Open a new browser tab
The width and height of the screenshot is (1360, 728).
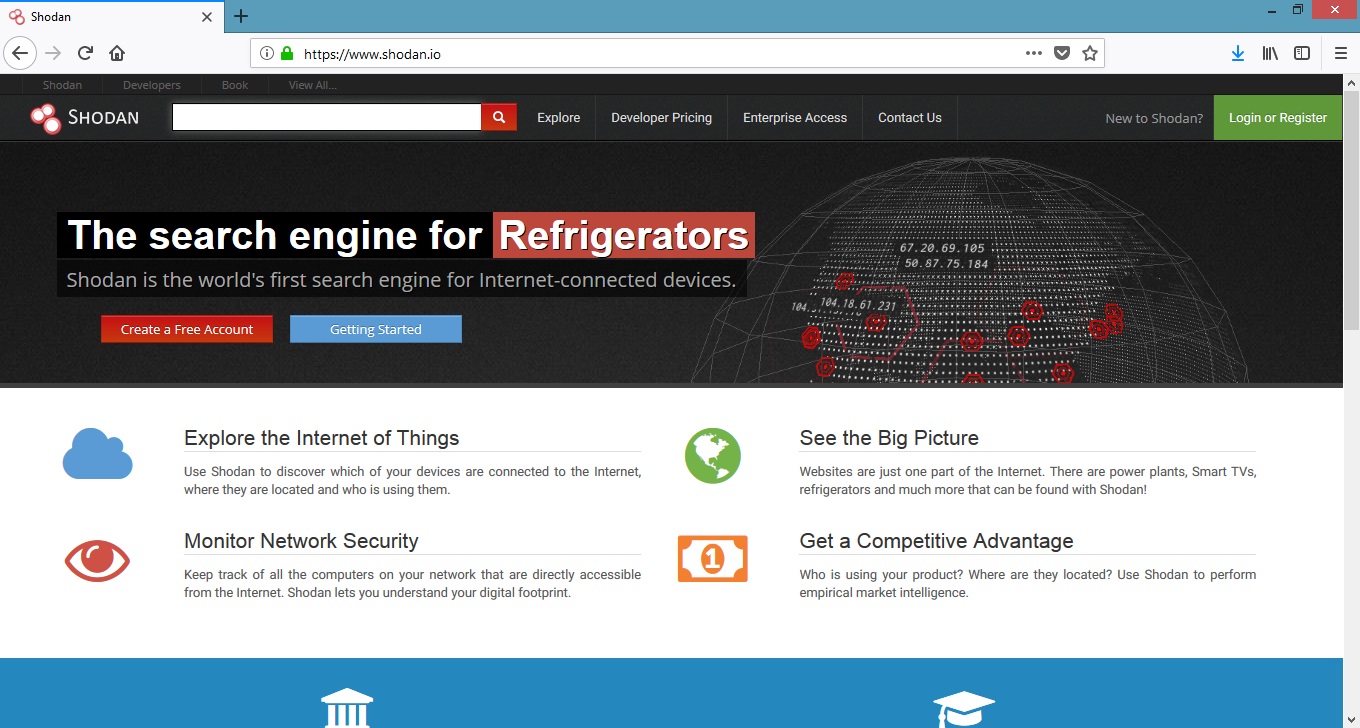click(241, 16)
